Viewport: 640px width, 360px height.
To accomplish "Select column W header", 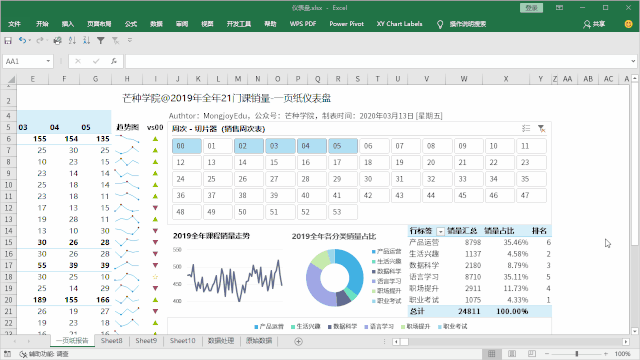I will pyautogui.click(x=464, y=79).
